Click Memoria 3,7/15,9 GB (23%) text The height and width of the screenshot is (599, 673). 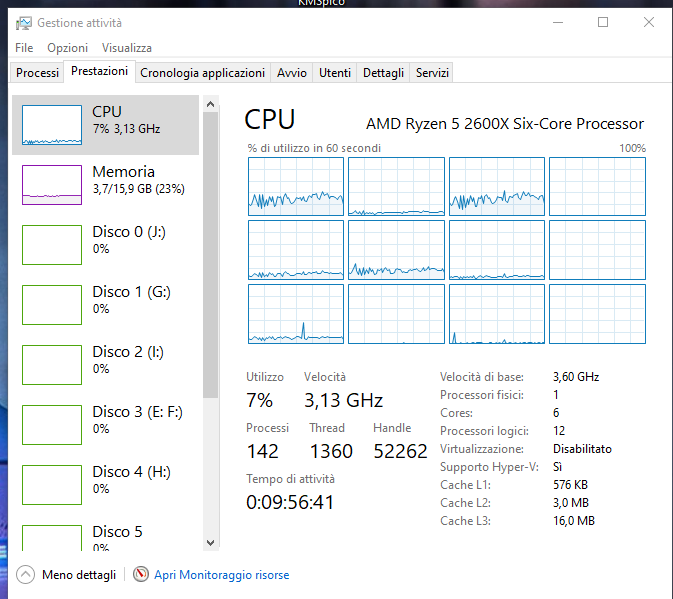pos(139,189)
